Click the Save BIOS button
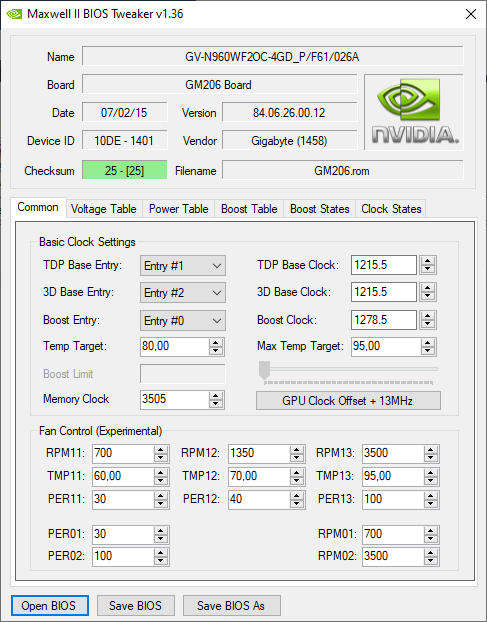The width and height of the screenshot is (487, 622). click(136, 605)
